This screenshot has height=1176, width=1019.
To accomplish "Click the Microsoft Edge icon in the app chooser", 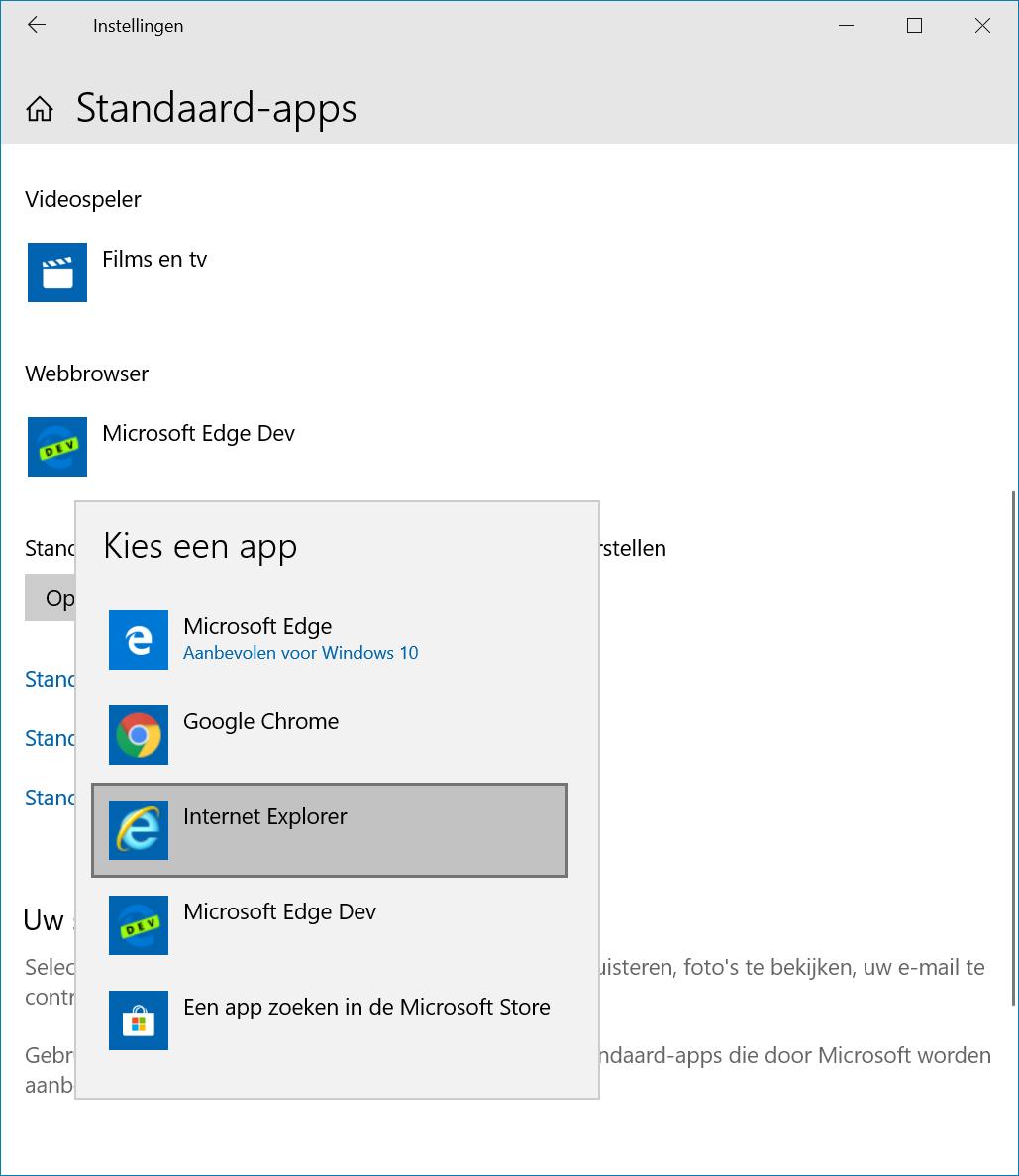I will [x=139, y=640].
